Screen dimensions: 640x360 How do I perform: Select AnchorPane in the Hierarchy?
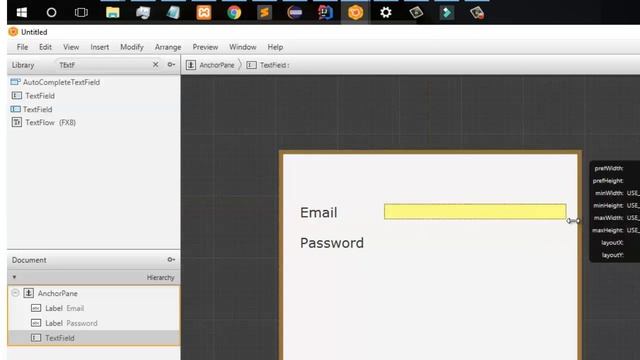(58, 293)
